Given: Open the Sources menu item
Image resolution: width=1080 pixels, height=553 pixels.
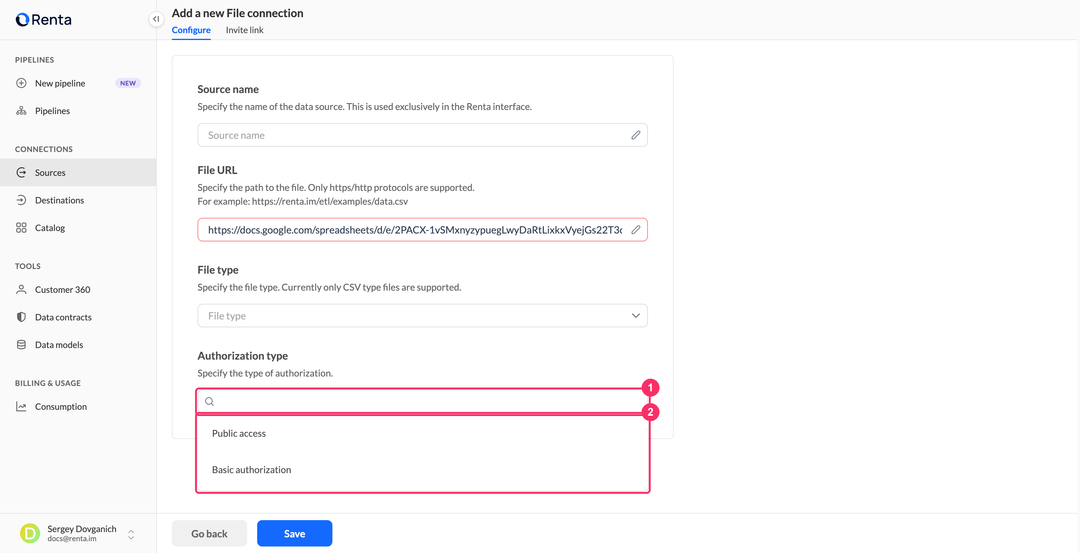Looking at the screenshot, I should pos(78,173).
